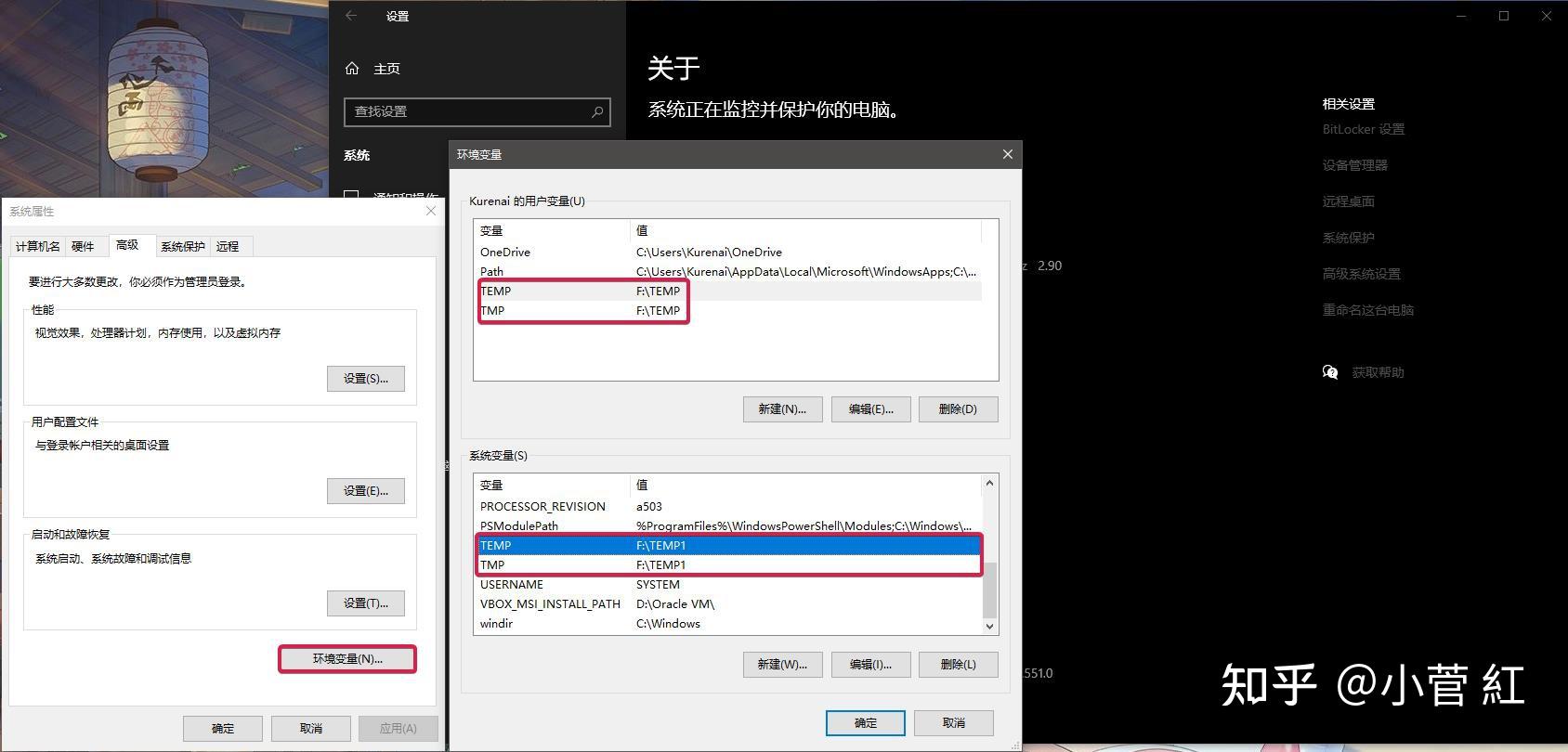This screenshot has width=1568, height=752.
Task: Open the 设备管理器 link
Action: click(x=1354, y=165)
